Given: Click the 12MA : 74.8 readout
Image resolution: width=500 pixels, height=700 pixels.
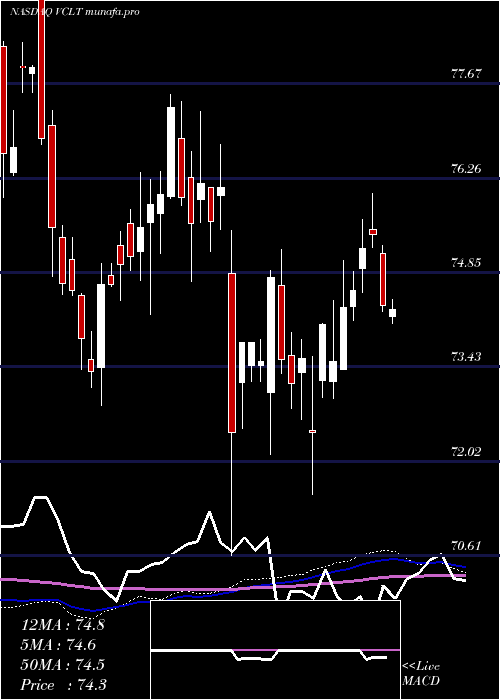Looking at the screenshot, I should [x=62, y=625].
